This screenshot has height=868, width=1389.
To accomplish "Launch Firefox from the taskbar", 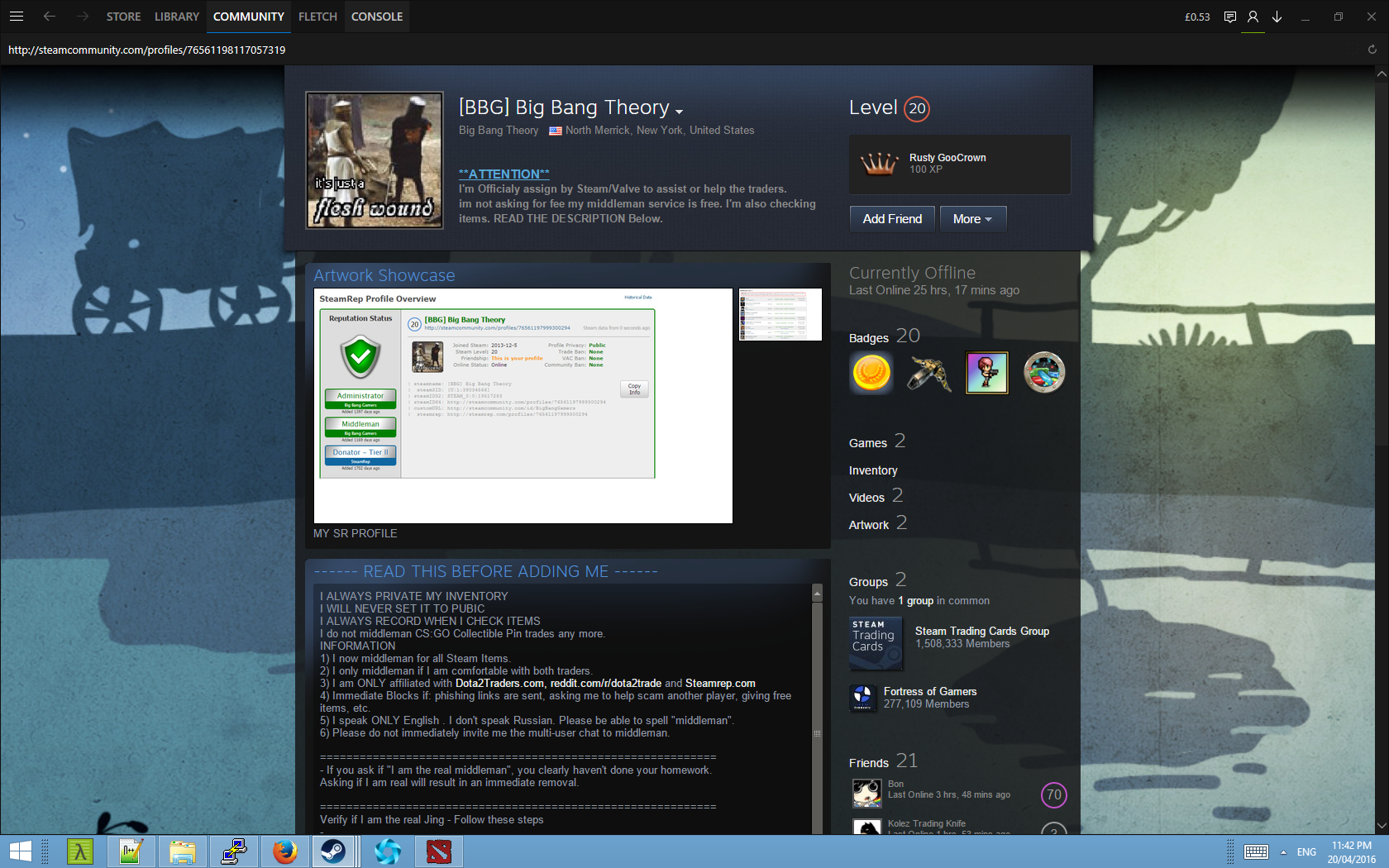I will [x=285, y=851].
